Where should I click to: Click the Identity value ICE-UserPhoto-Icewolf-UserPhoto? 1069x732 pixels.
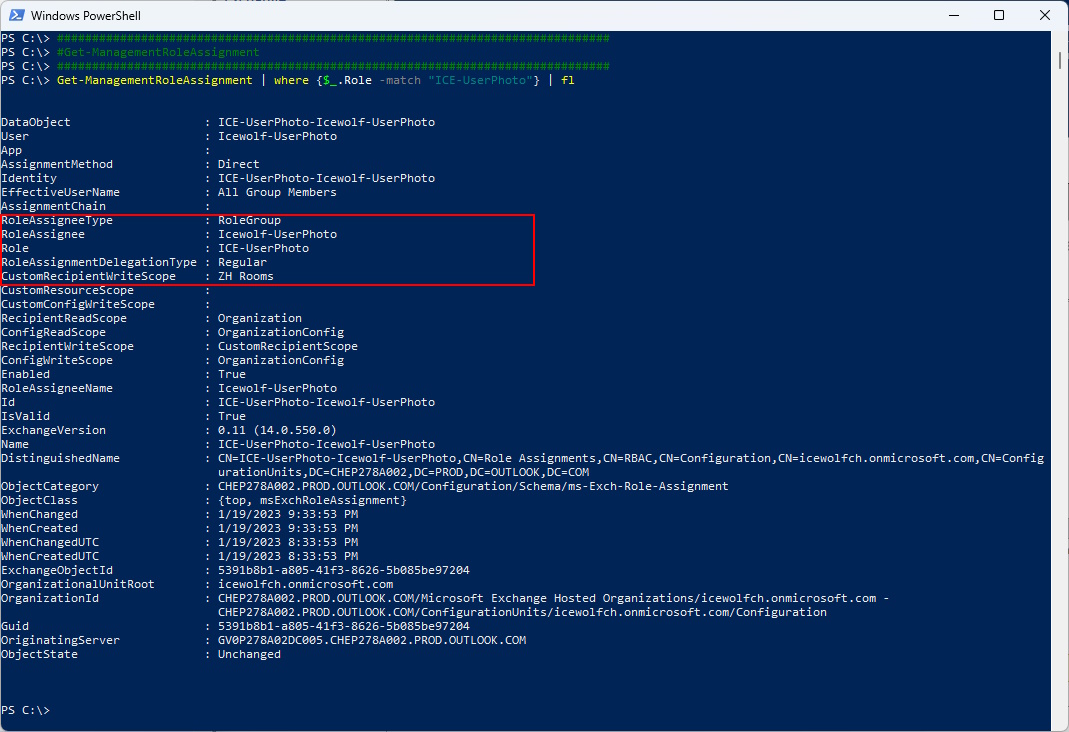point(326,179)
